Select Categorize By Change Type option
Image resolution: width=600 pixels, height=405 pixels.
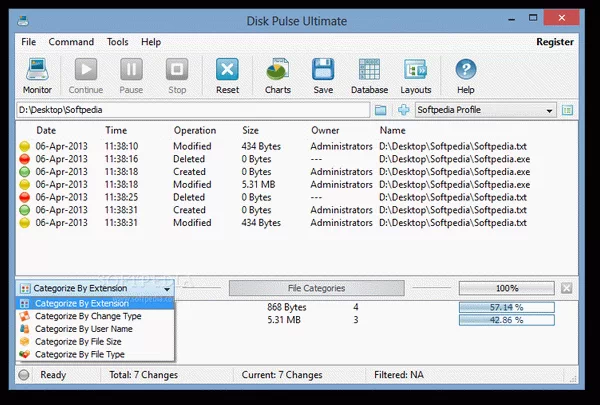tap(95, 316)
